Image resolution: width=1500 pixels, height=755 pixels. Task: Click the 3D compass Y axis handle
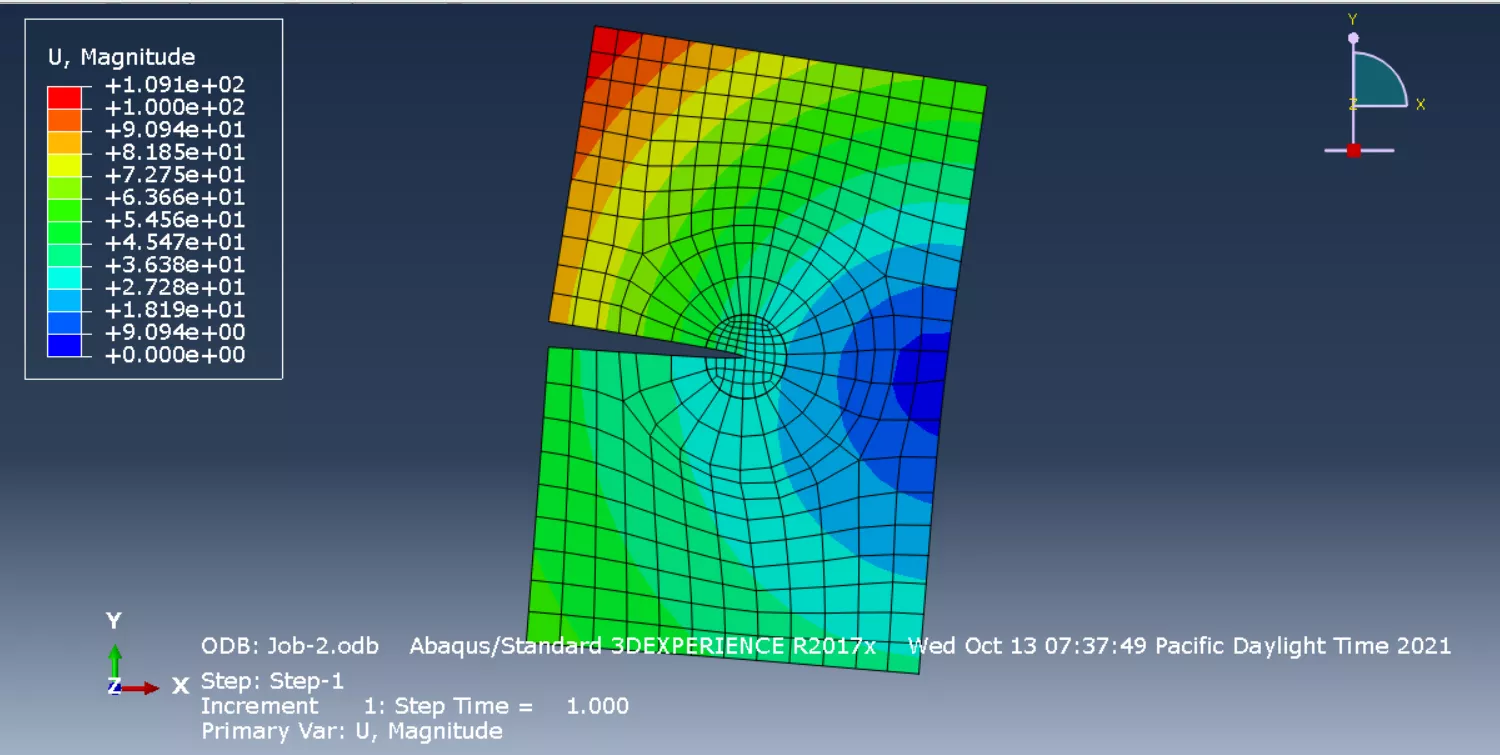click(1353, 38)
